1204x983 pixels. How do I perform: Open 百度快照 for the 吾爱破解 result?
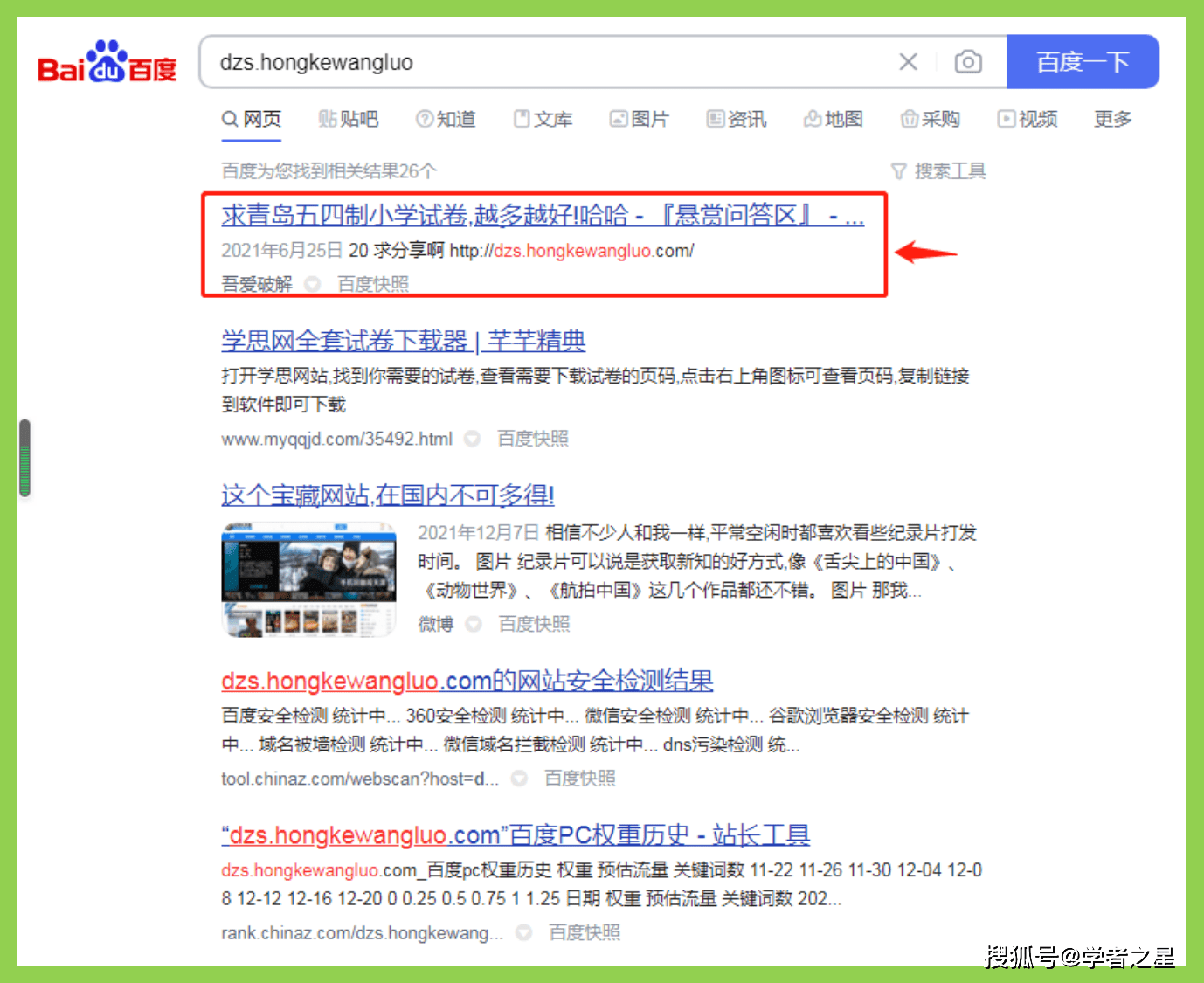coord(373,284)
